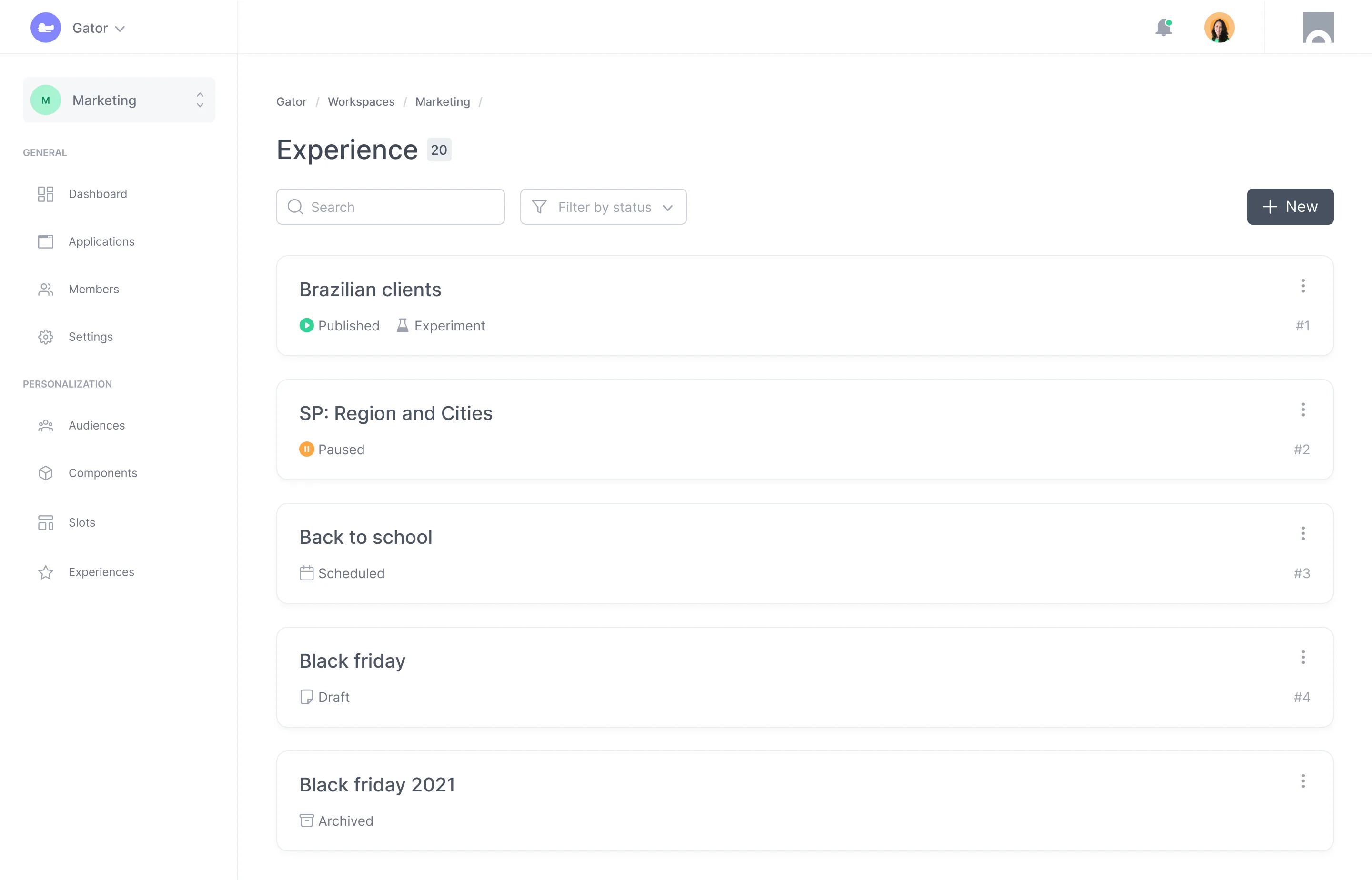Open the SP: Region and Cities experience
Viewport: 1372px width, 880px height.
[x=395, y=413]
